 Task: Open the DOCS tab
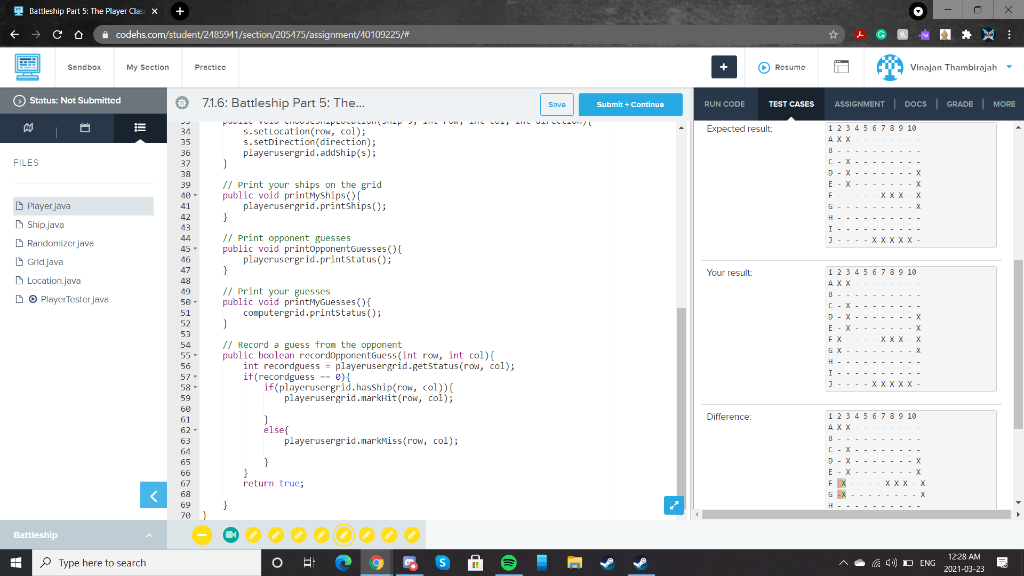[915, 104]
